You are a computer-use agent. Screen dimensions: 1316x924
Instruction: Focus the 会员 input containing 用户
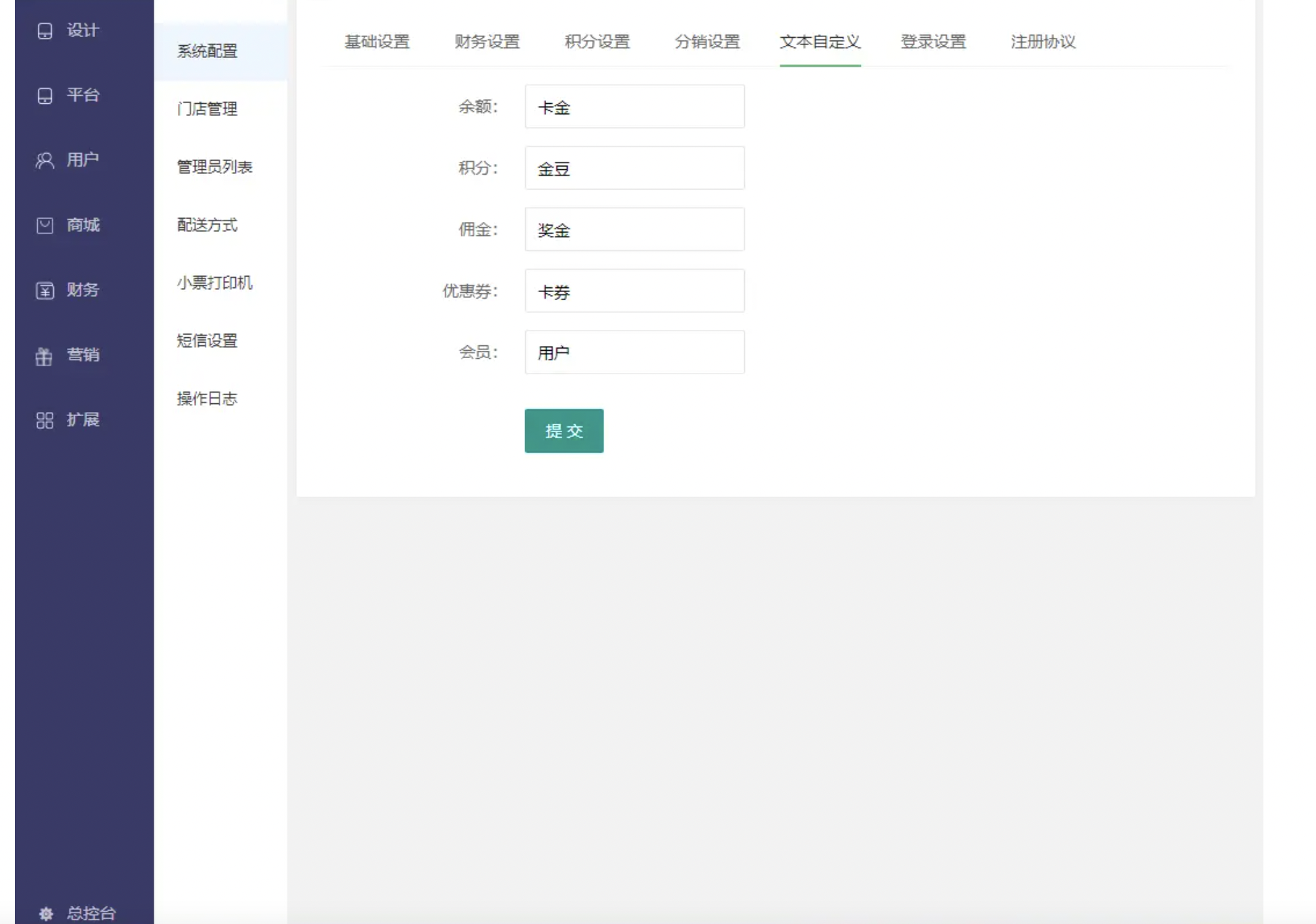coord(634,352)
